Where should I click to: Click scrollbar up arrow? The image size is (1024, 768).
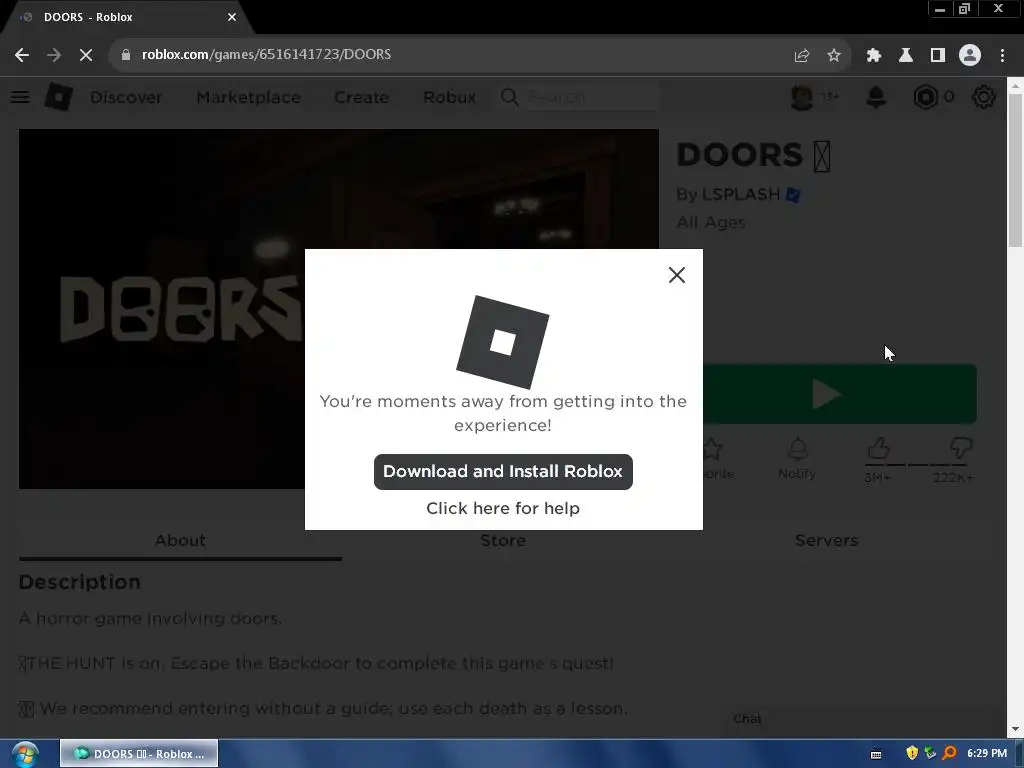pyautogui.click(x=1015, y=85)
